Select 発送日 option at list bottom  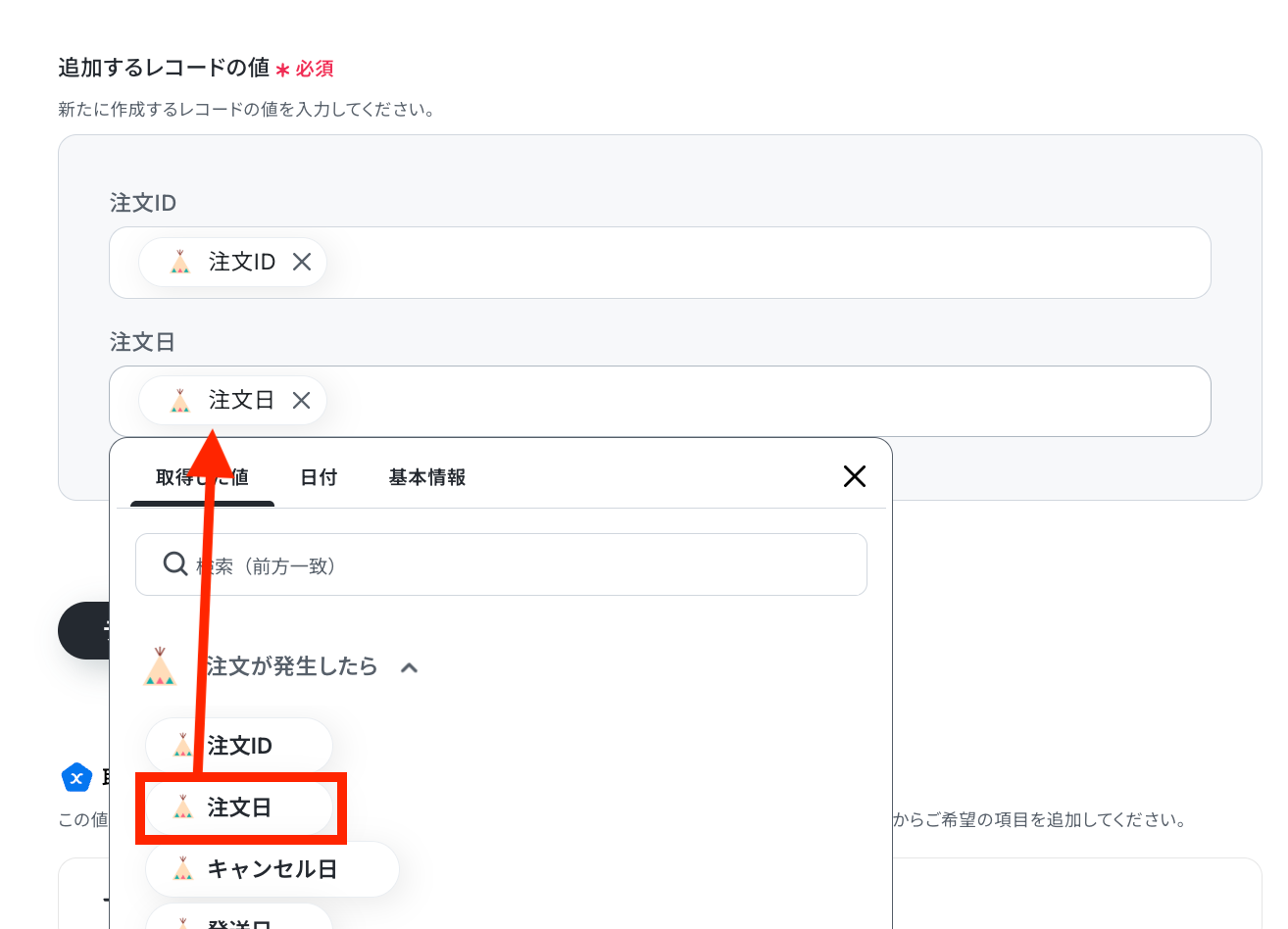coord(239,919)
